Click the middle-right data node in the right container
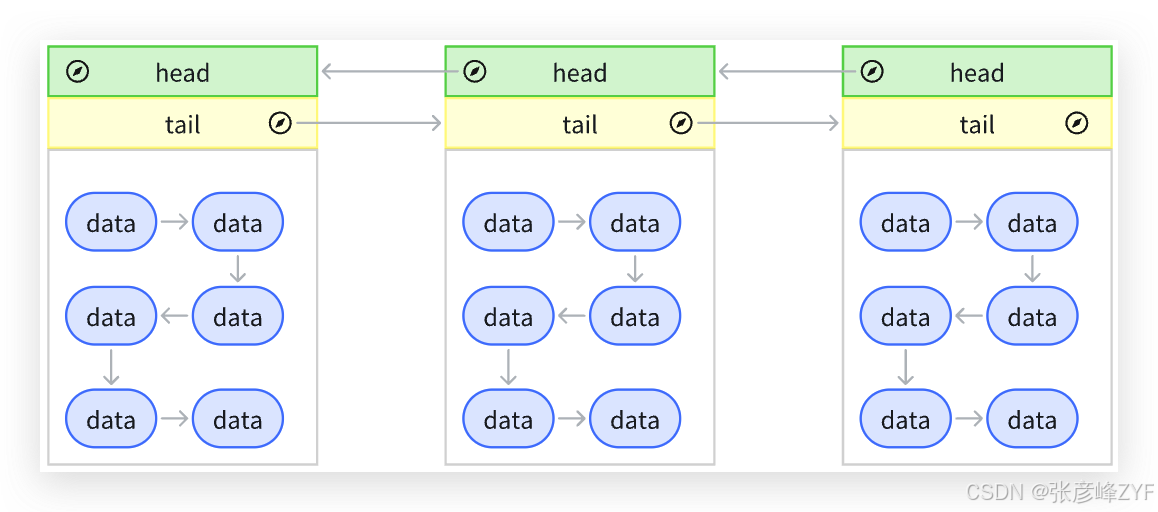Image resolution: width=1158 pixels, height=512 pixels. pos(1032,316)
